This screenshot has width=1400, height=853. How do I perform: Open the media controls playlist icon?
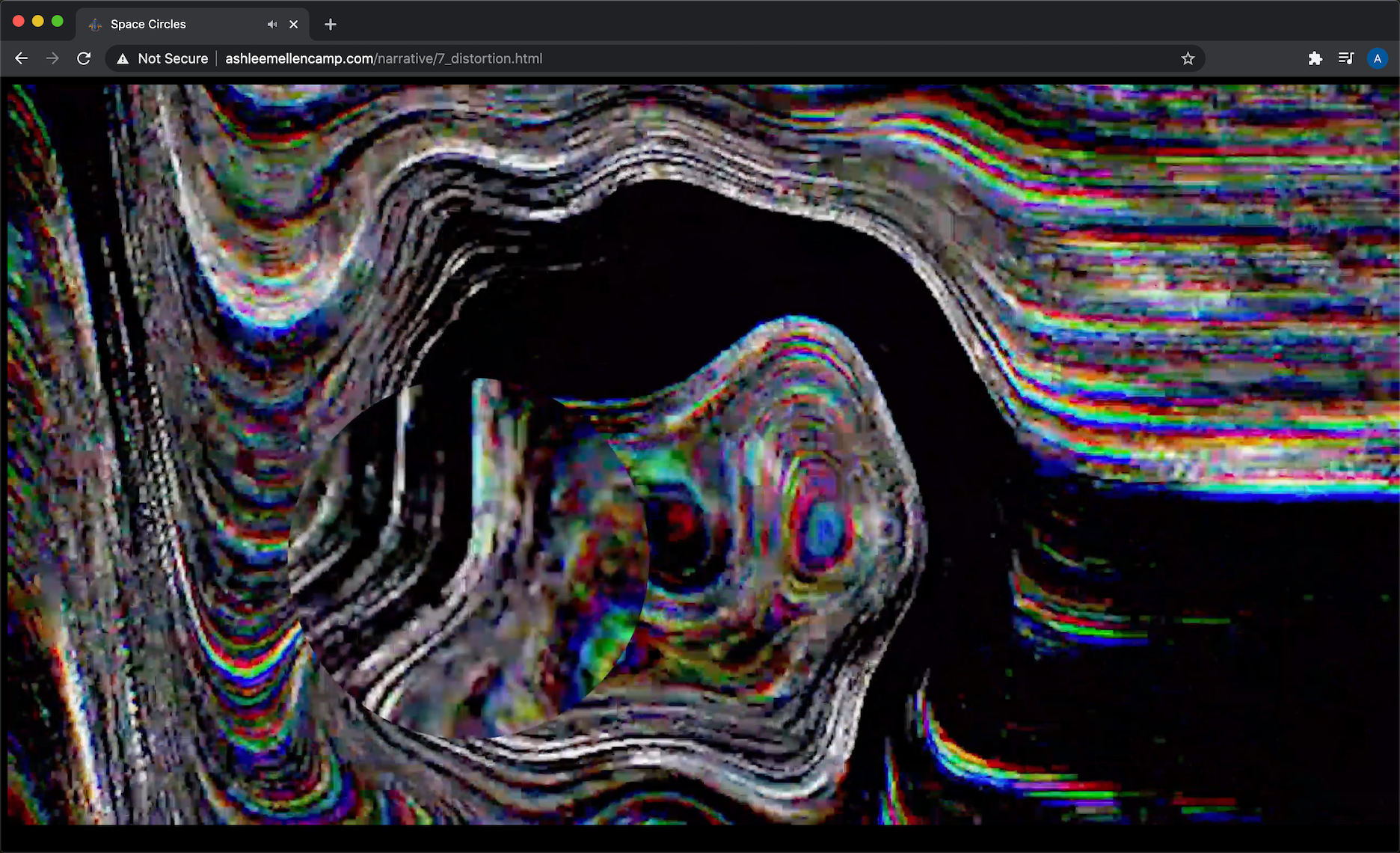[x=1346, y=58]
